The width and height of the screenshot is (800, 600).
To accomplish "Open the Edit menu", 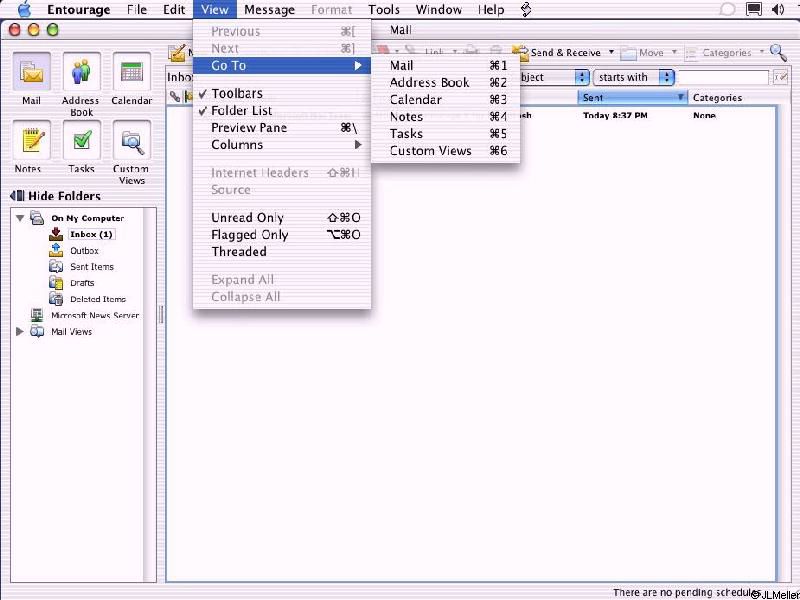I will point(174,9).
